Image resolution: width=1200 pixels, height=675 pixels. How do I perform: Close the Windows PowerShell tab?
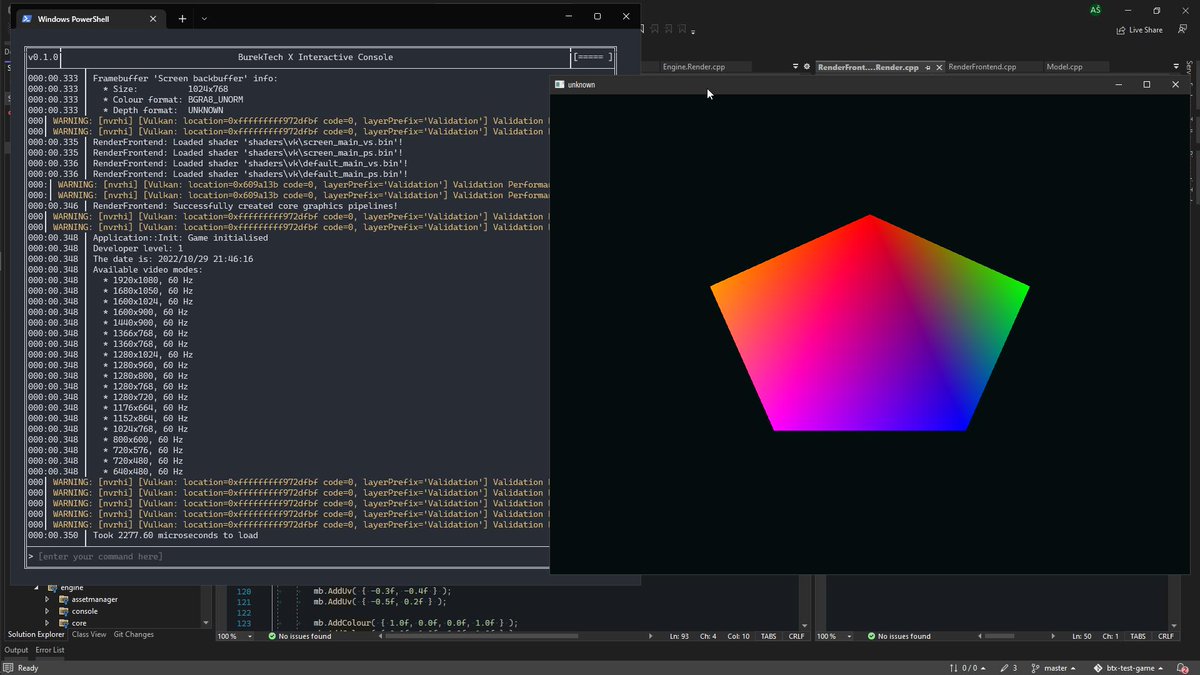[x=151, y=19]
